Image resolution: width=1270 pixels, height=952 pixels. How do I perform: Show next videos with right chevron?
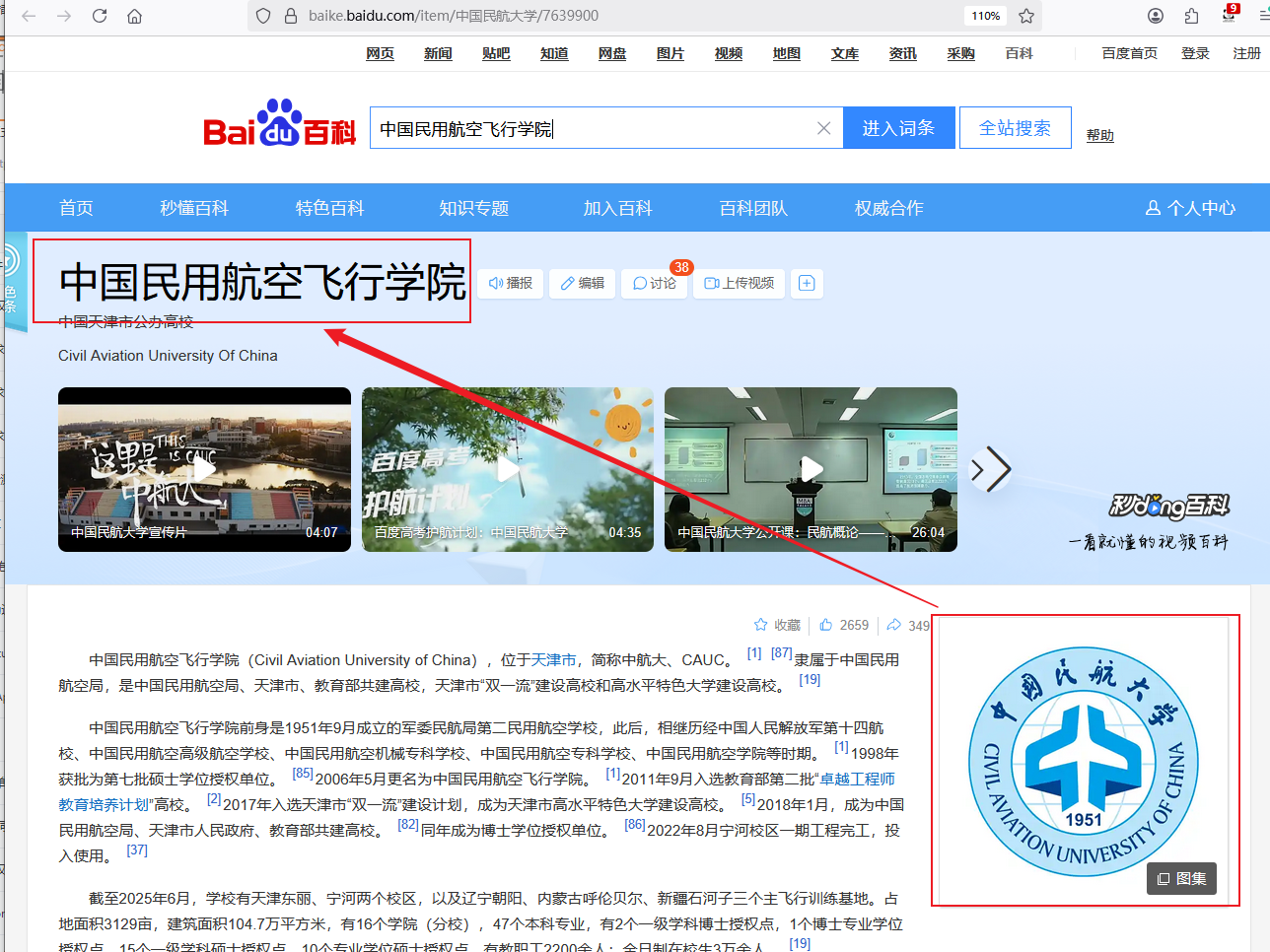pyautogui.click(x=991, y=470)
